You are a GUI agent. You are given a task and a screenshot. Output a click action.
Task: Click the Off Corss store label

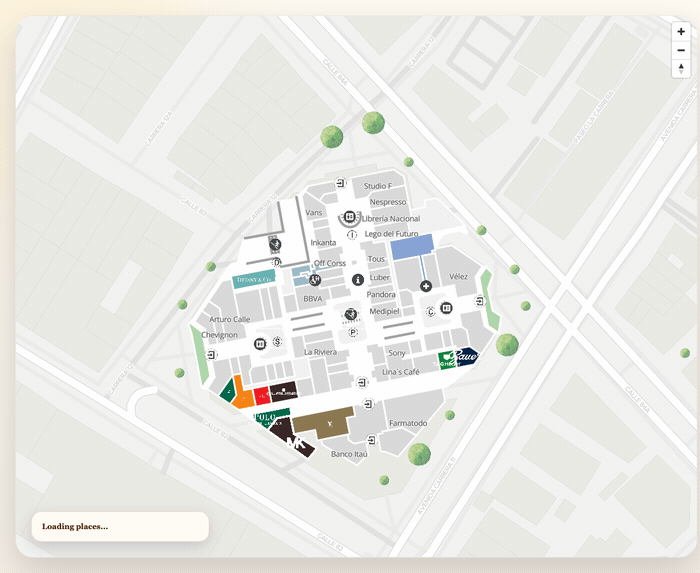pyautogui.click(x=330, y=263)
